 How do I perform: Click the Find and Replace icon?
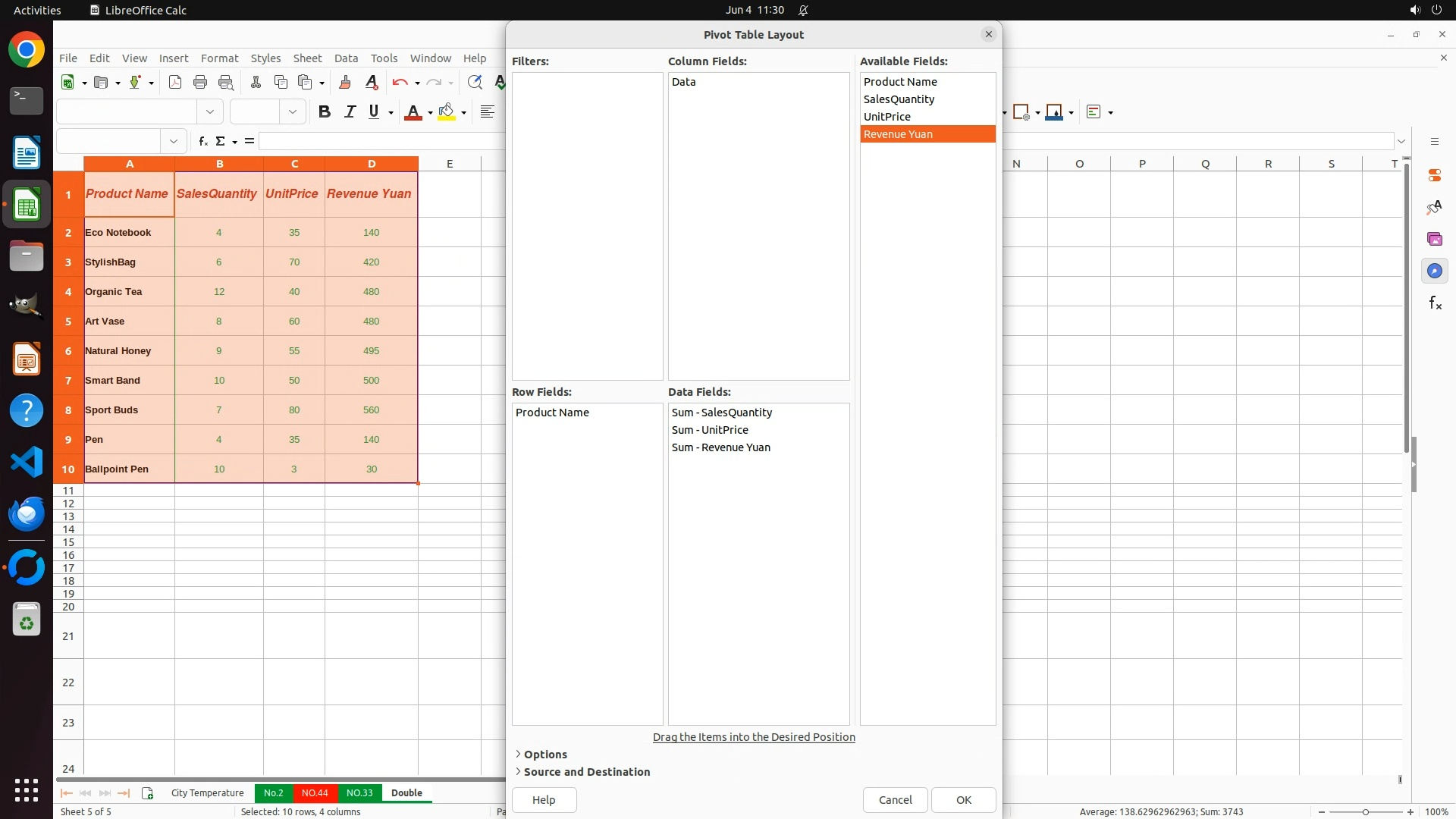point(475,83)
